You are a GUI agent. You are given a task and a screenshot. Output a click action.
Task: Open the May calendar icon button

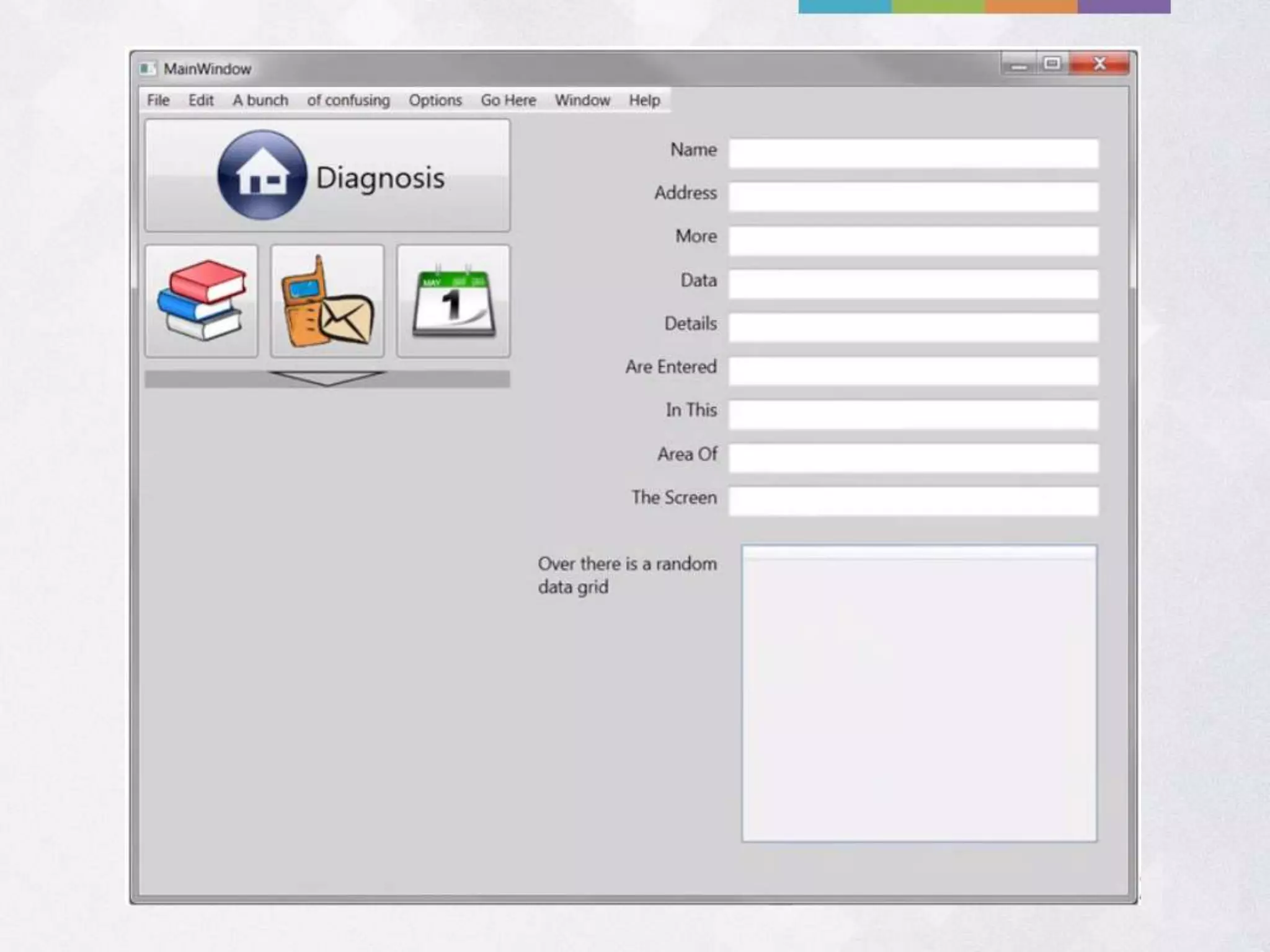point(453,301)
